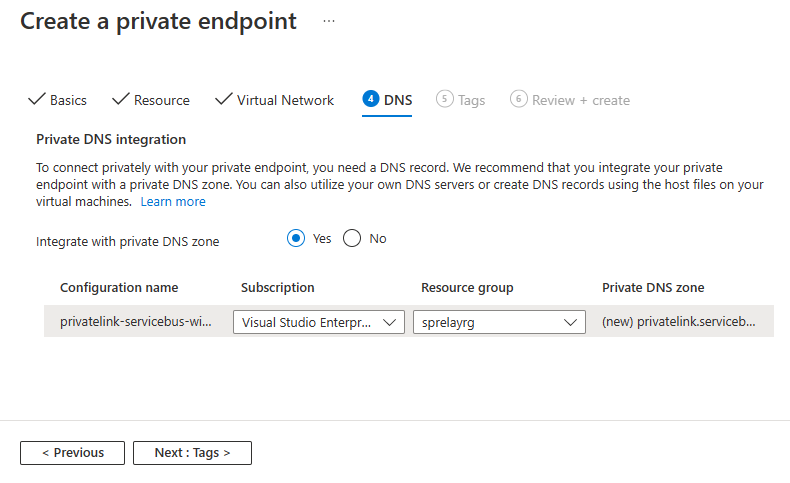The image size is (790, 483).
Task: Click the step 5 Tags number badge
Action: pos(445,99)
